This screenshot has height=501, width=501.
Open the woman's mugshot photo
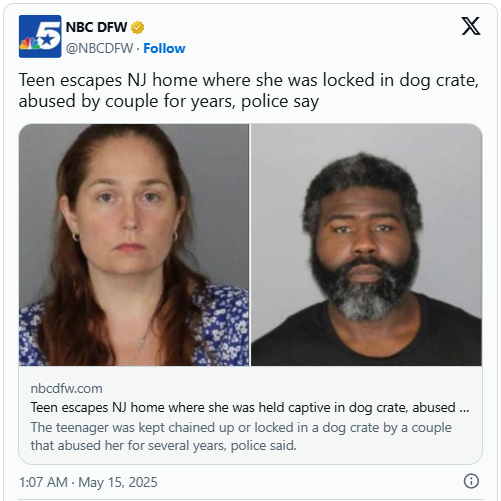pos(134,245)
